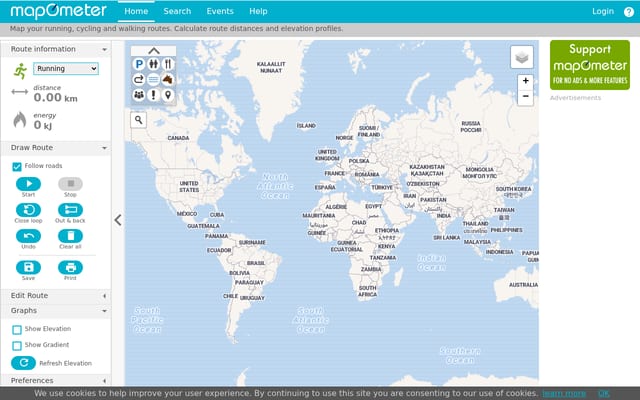Click the Start route button

click(x=28, y=184)
